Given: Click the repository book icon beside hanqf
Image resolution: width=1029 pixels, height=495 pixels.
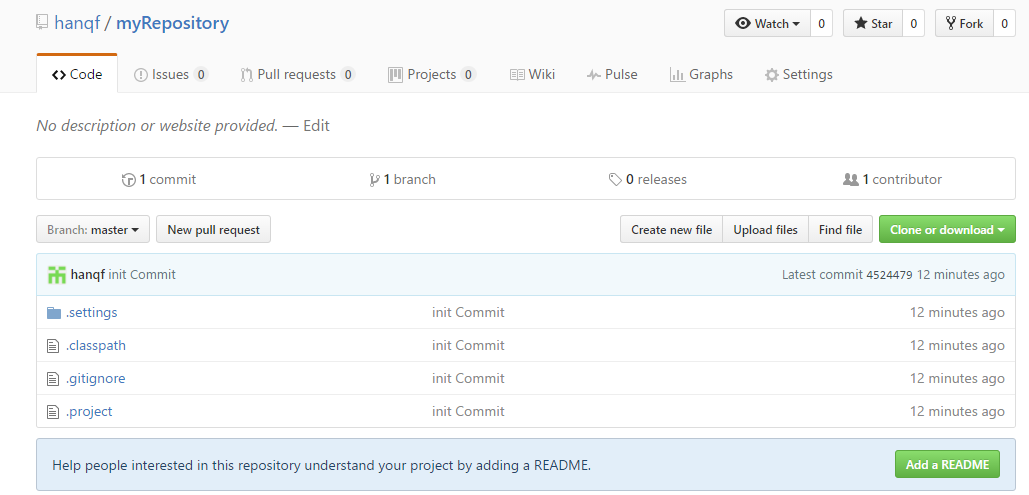Looking at the screenshot, I should (x=42, y=23).
